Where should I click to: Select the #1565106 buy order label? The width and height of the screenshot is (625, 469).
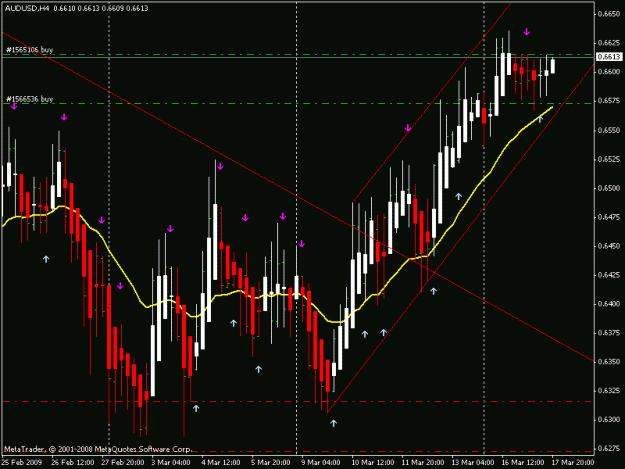coord(29,50)
